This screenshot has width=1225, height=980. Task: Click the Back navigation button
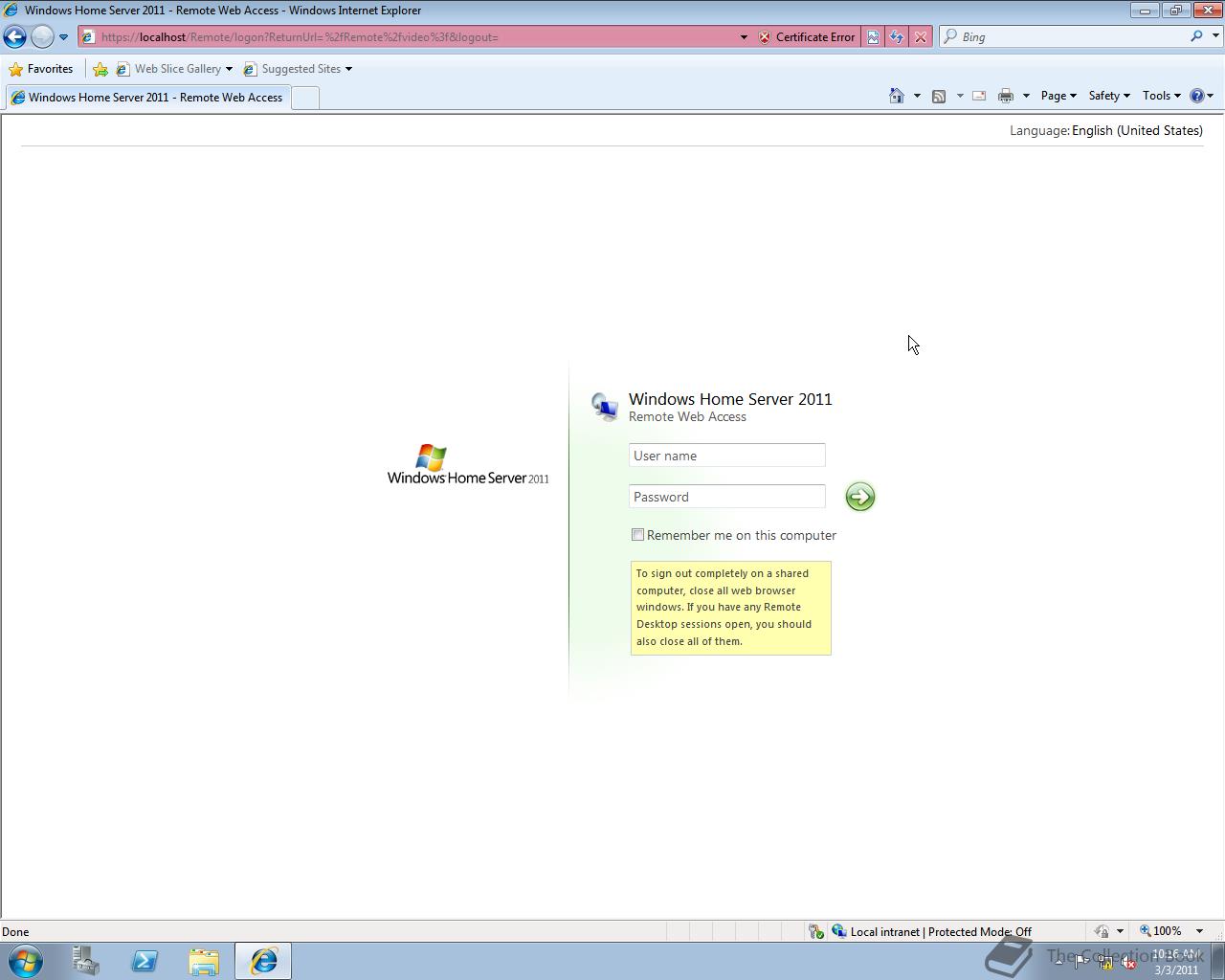pyautogui.click(x=15, y=37)
